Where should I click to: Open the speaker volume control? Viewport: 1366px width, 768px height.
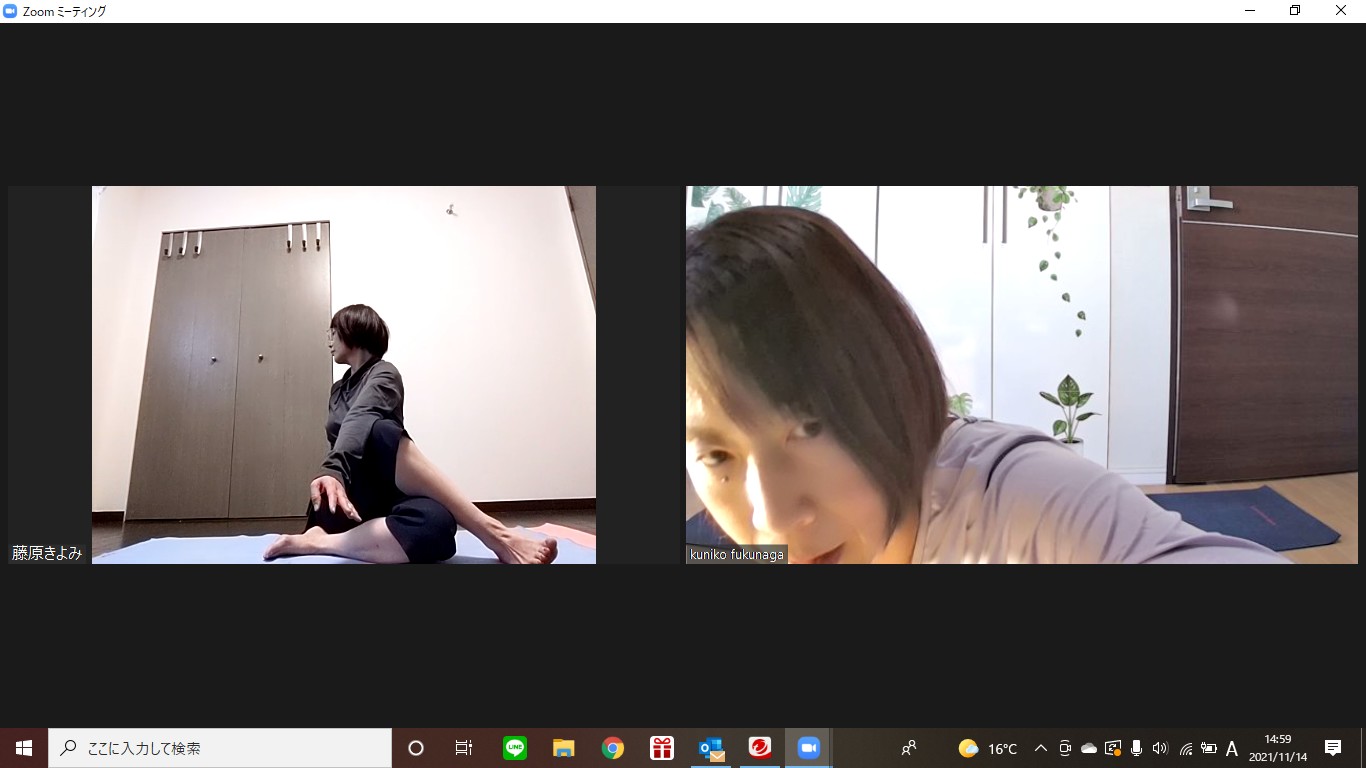coord(1160,748)
